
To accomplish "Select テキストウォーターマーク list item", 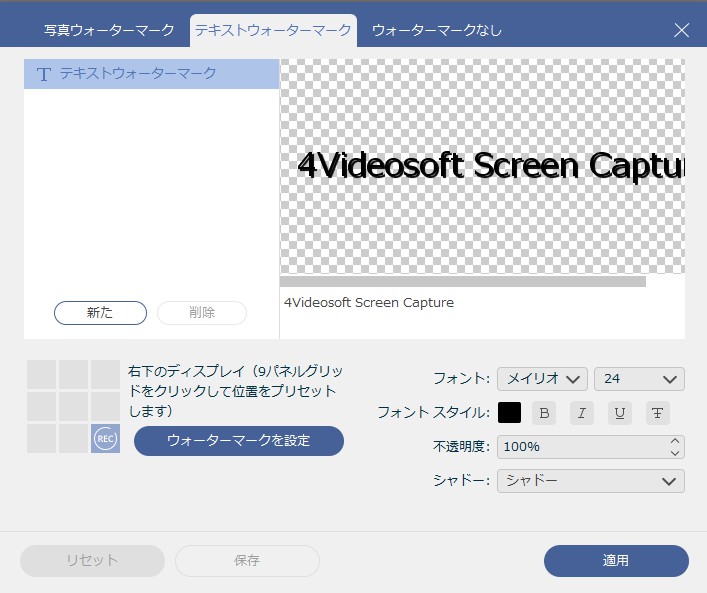I will pyautogui.click(x=152, y=74).
